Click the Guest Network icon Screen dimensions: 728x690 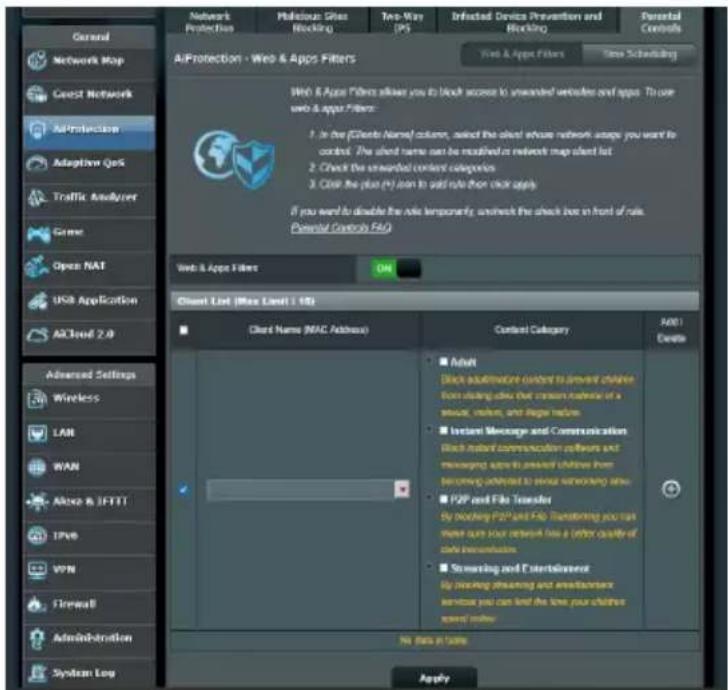pos(37,94)
